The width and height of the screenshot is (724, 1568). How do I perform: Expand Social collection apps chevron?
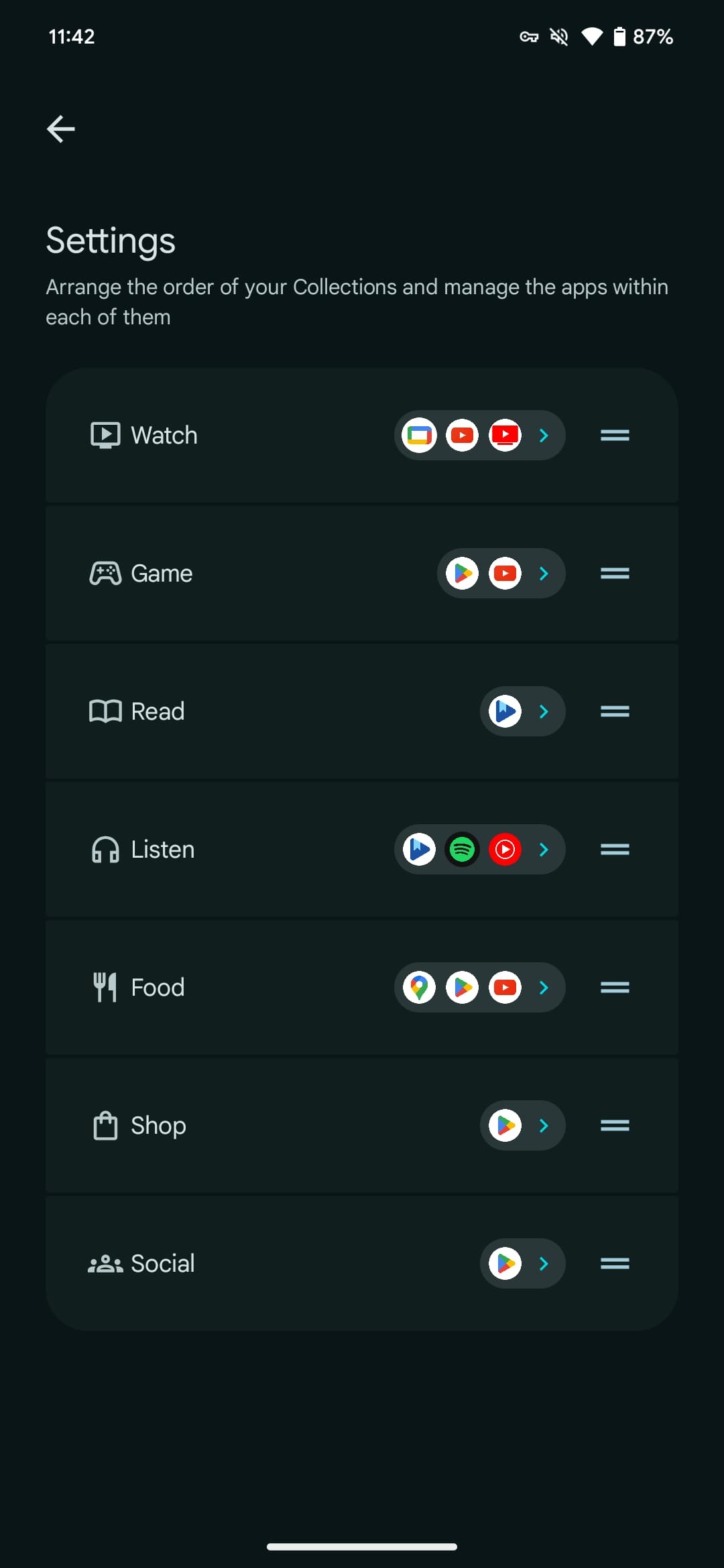[544, 1264]
